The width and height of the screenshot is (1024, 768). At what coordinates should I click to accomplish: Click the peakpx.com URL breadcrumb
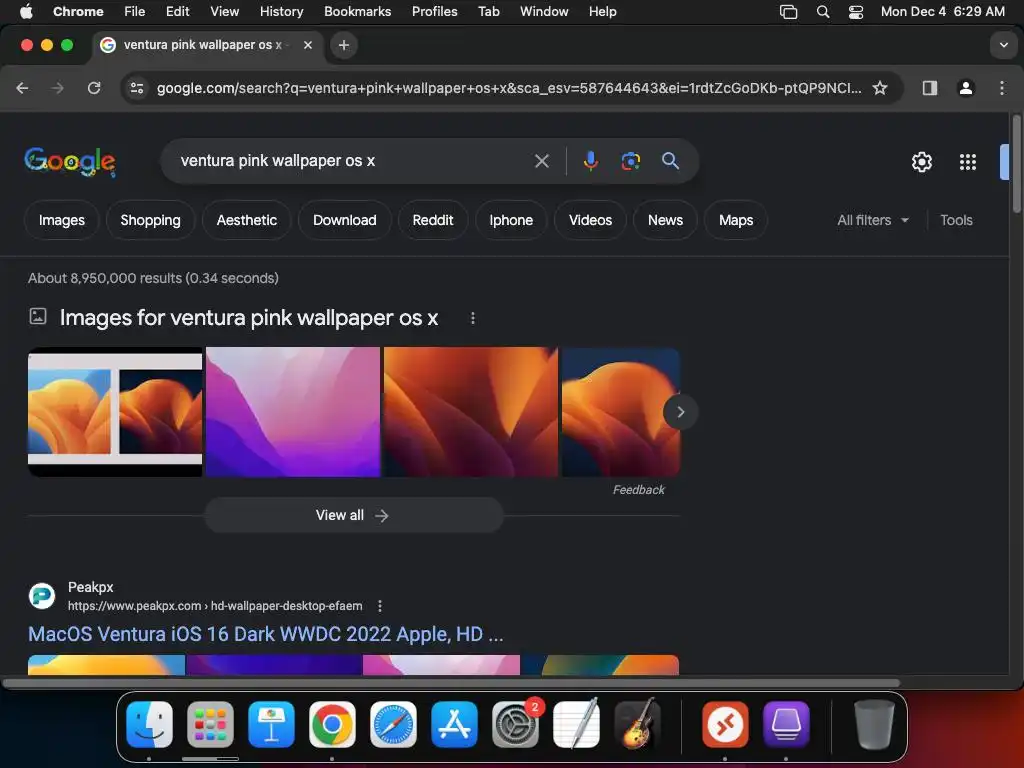215,606
